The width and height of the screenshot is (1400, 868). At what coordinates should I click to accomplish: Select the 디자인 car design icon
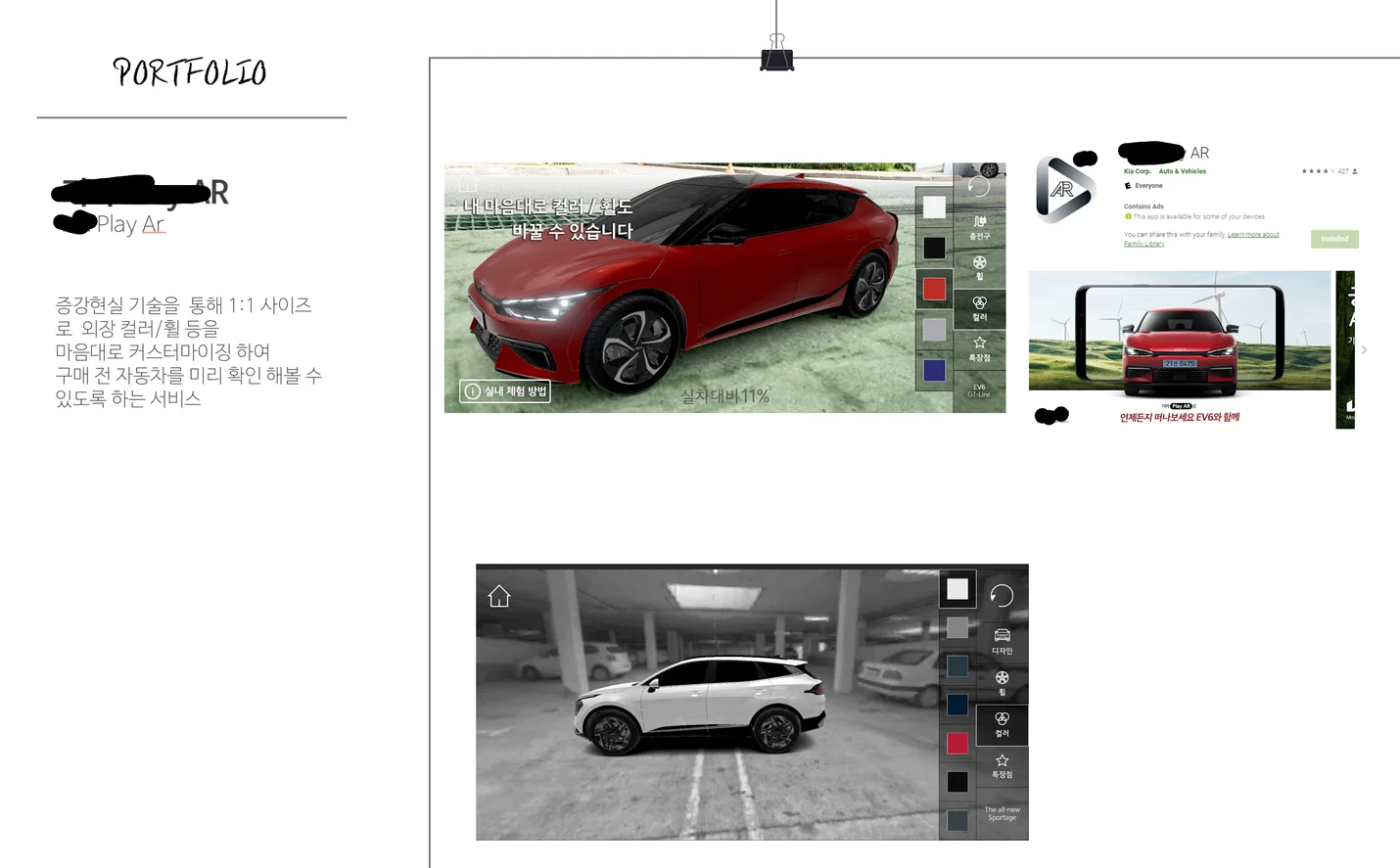tap(1002, 640)
